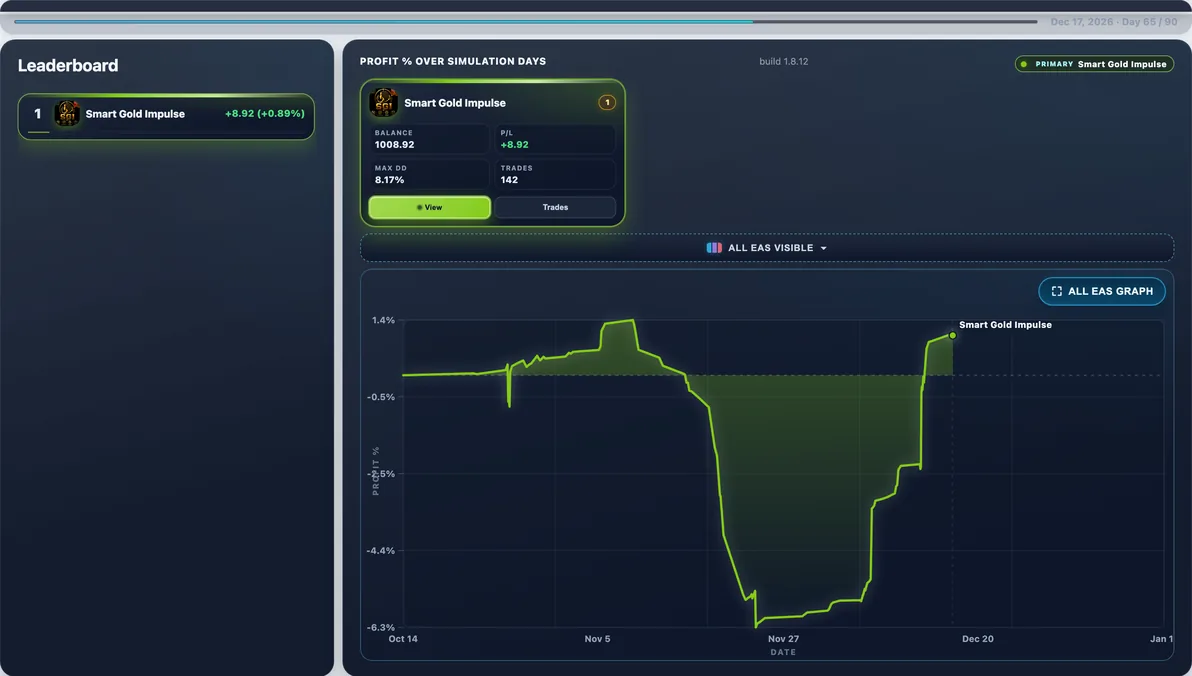The width and height of the screenshot is (1192, 676).
Task: Click the BALANCE value 1008.92
Action: tap(395, 144)
